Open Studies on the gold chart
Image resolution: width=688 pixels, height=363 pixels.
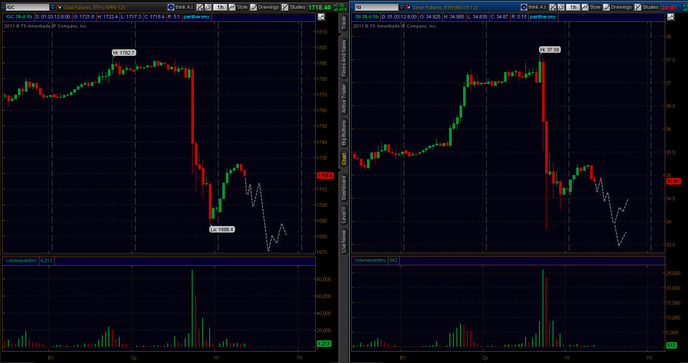(x=294, y=7)
